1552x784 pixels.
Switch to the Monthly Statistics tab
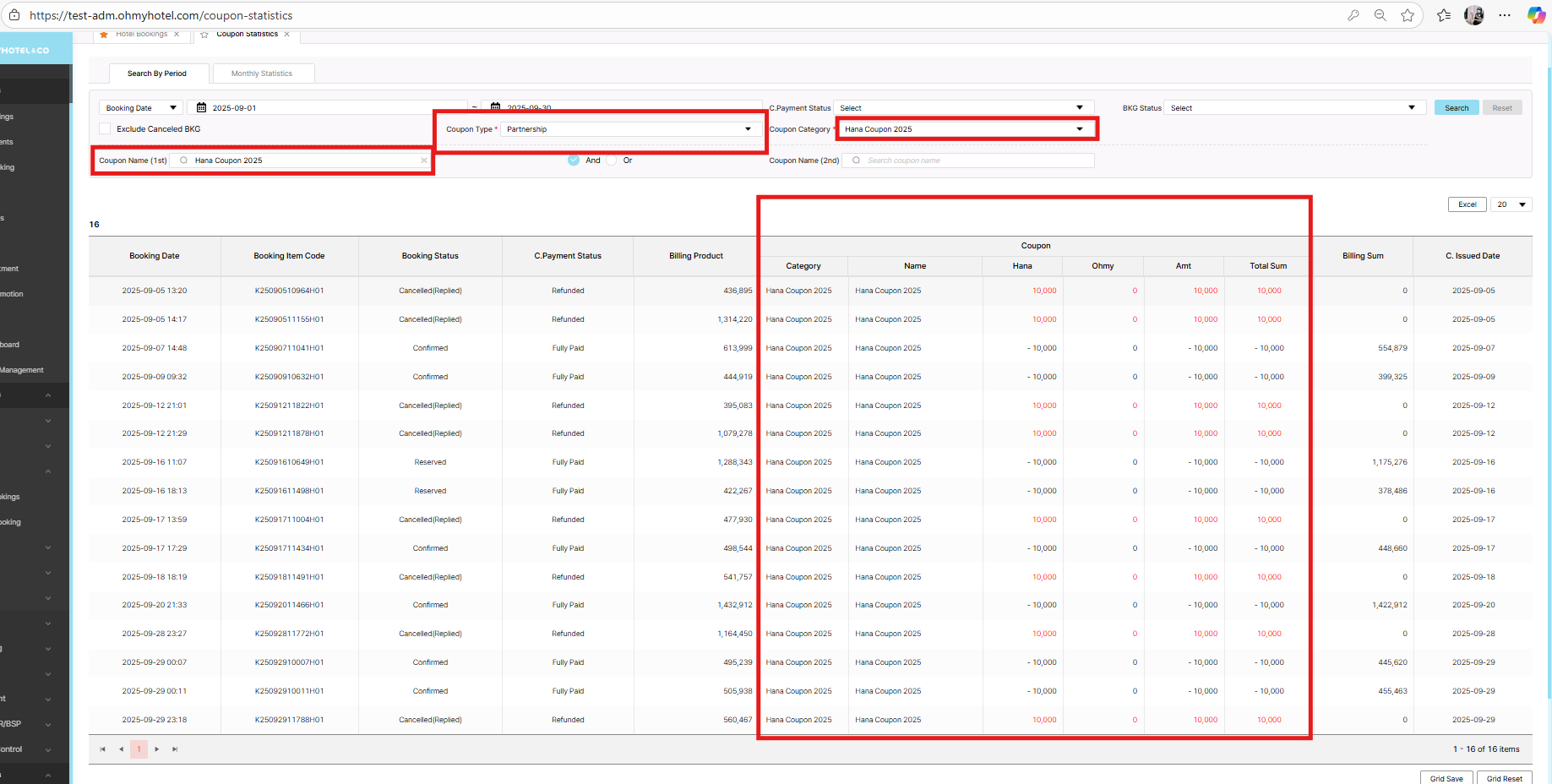click(262, 73)
